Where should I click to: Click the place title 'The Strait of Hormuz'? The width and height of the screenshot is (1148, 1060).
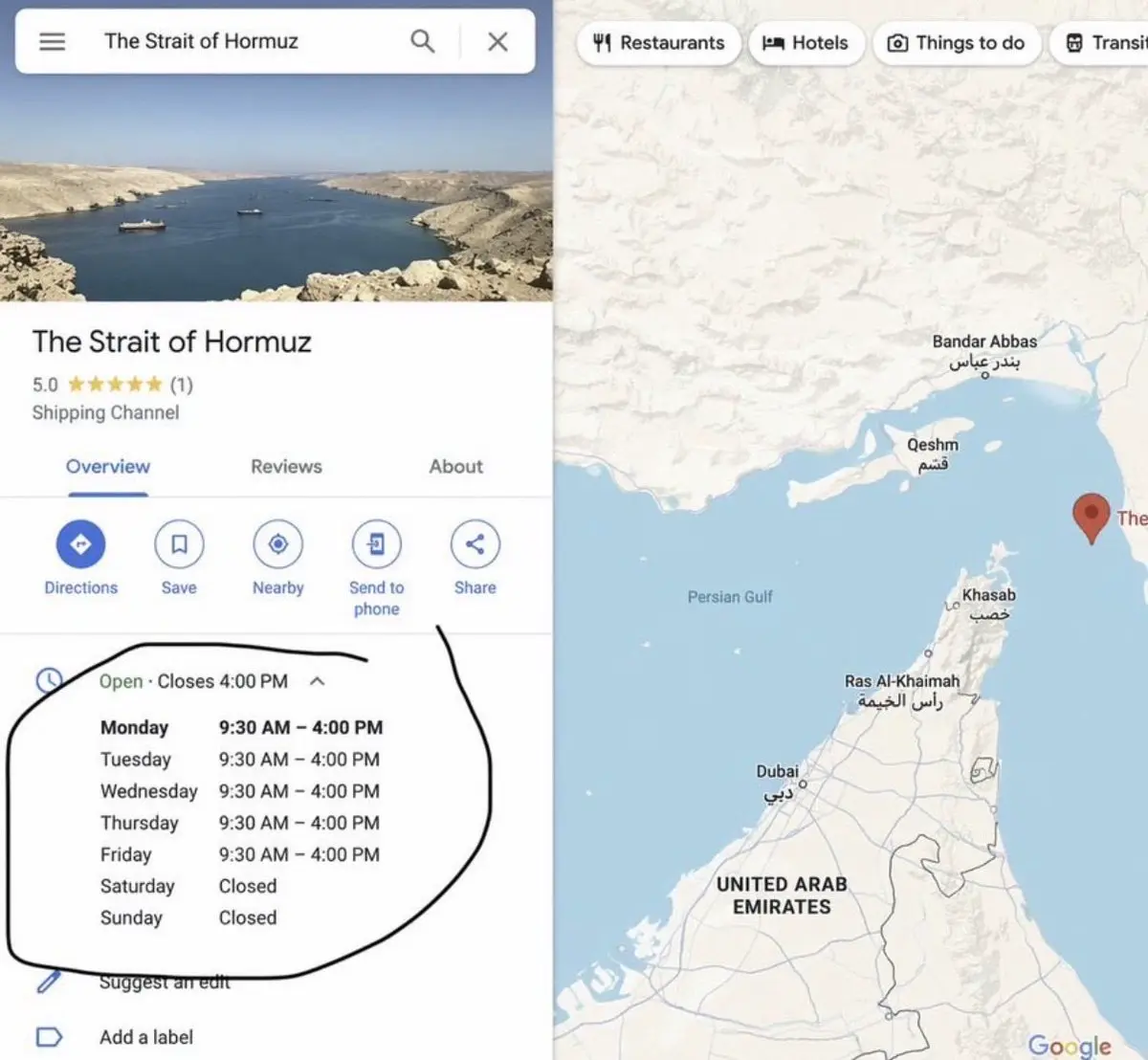click(172, 342)
